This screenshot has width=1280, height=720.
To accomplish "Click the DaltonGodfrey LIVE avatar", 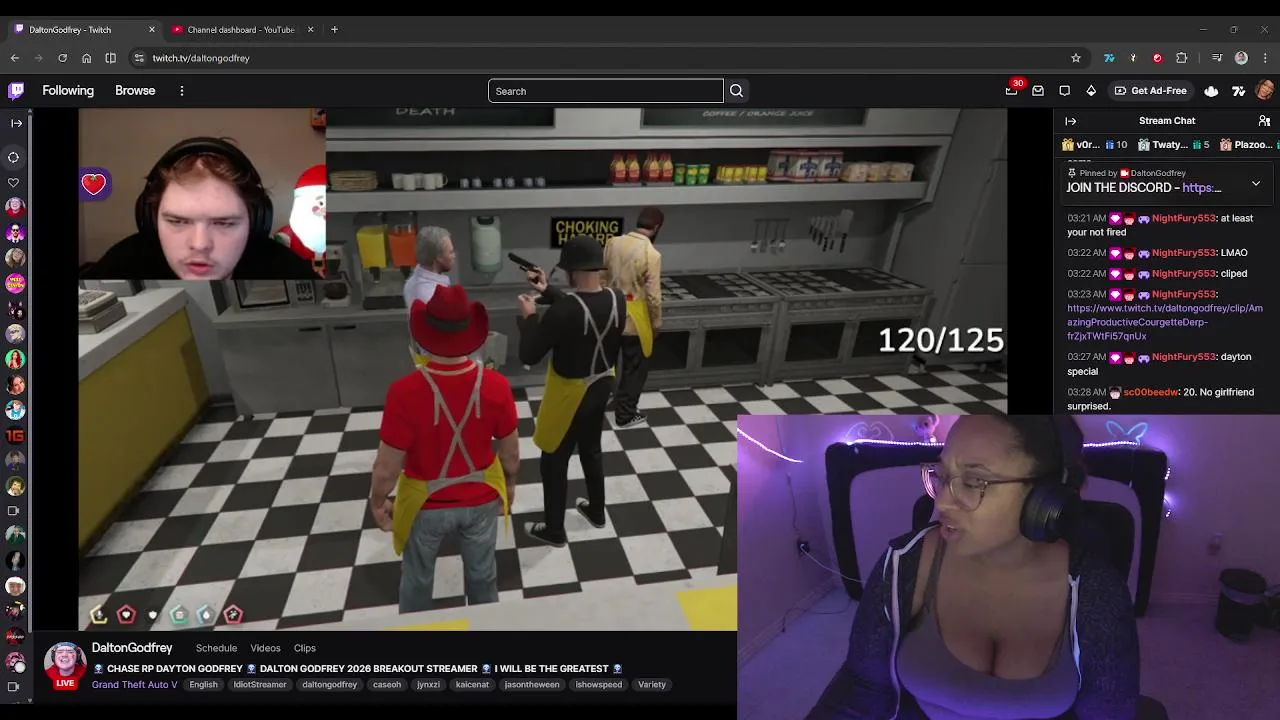I will 65,664.
